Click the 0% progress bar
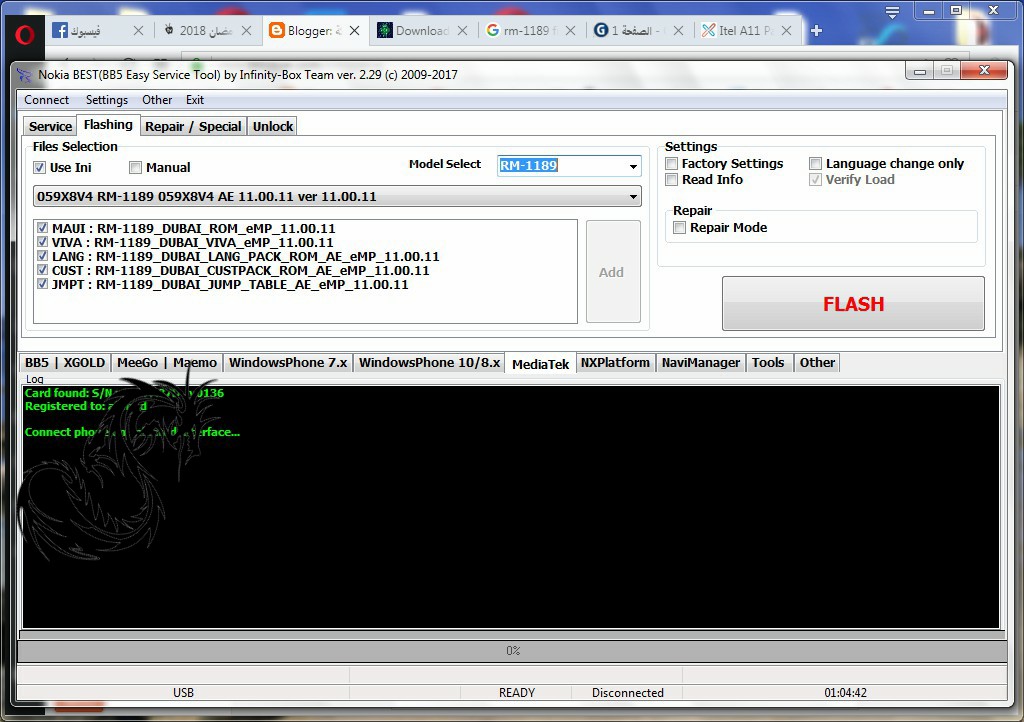 coord(512,651)
